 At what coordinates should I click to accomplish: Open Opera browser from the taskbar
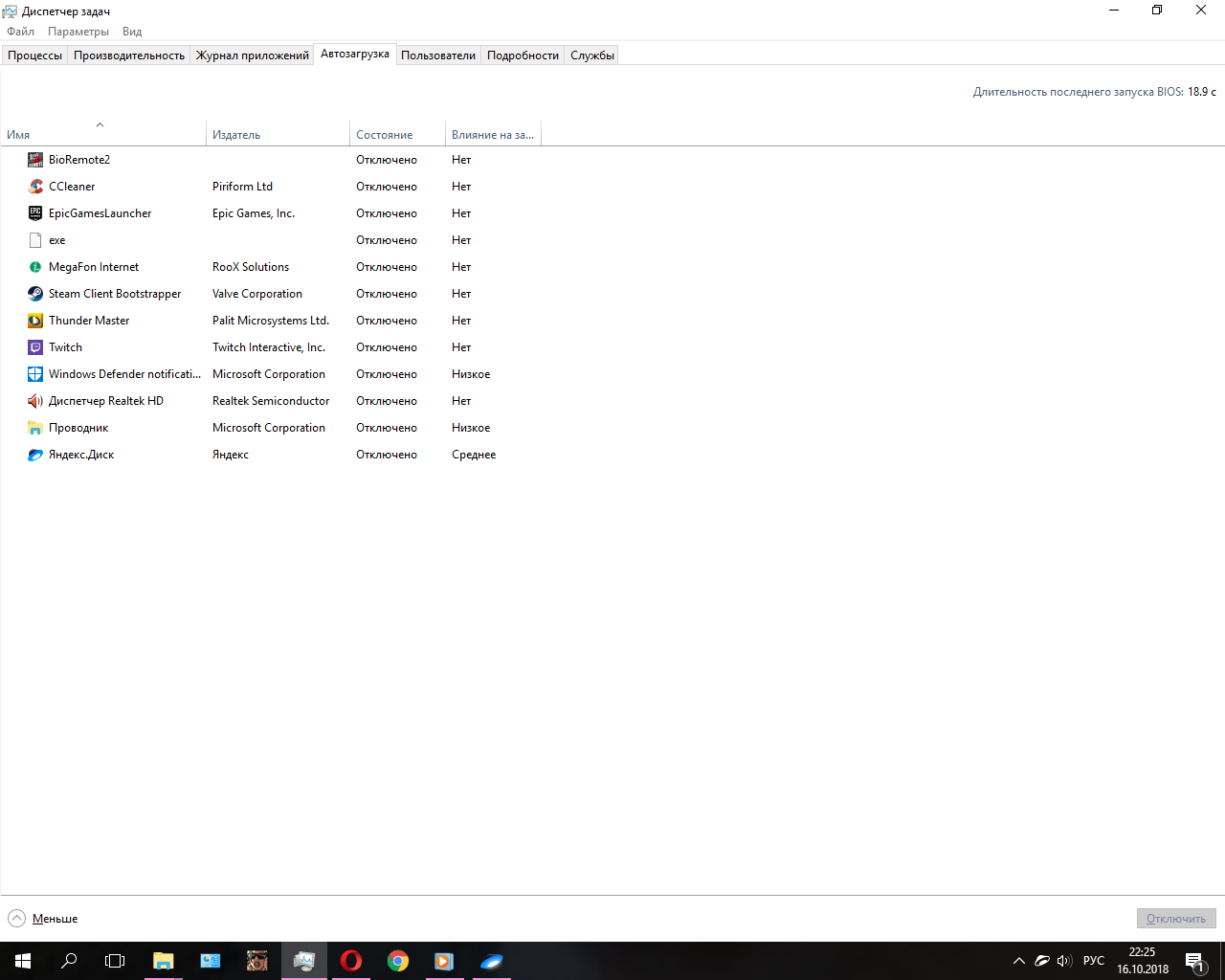click(x=351, y=961)
